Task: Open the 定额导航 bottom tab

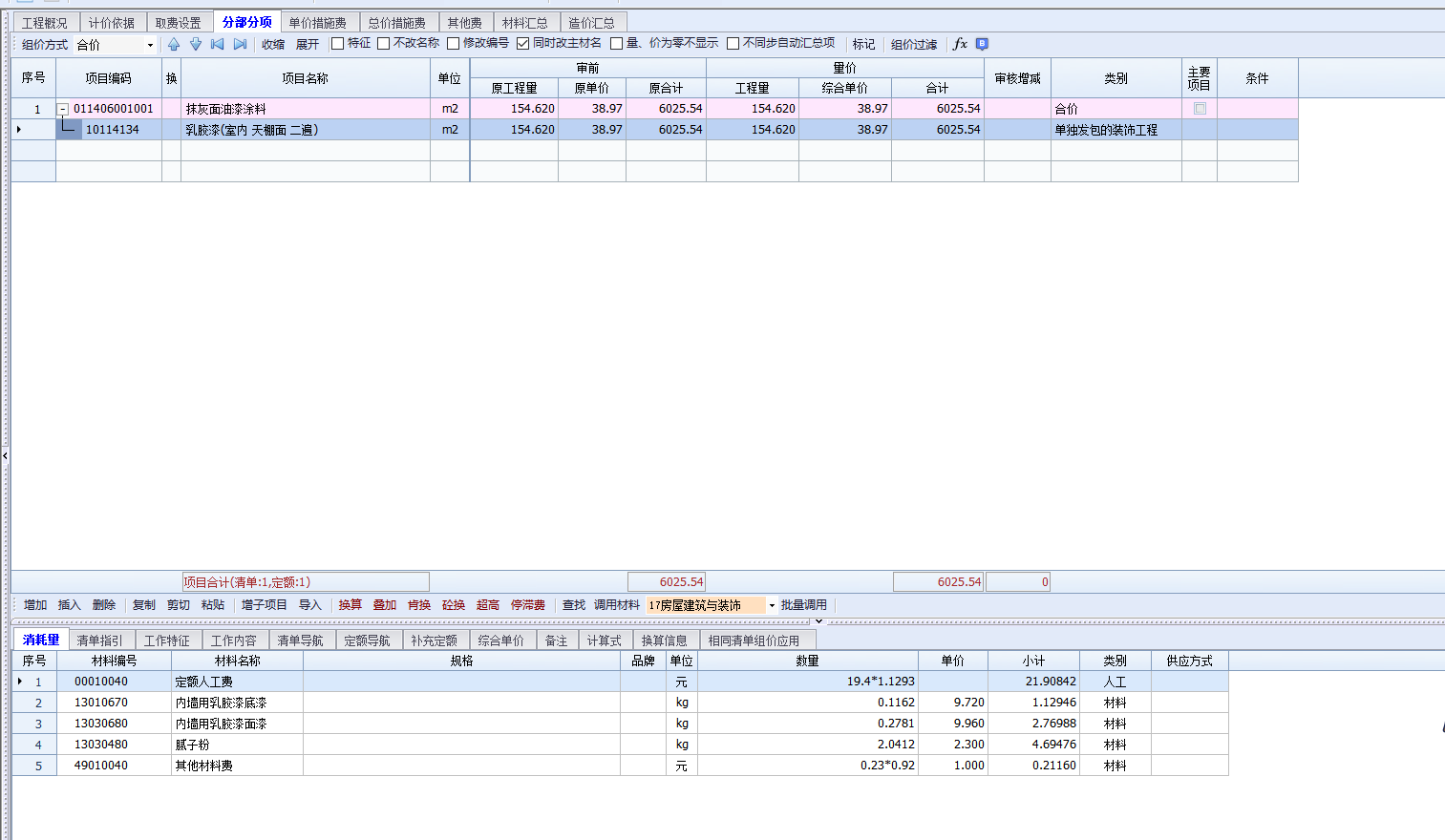Action: click(x=368, y=640)
